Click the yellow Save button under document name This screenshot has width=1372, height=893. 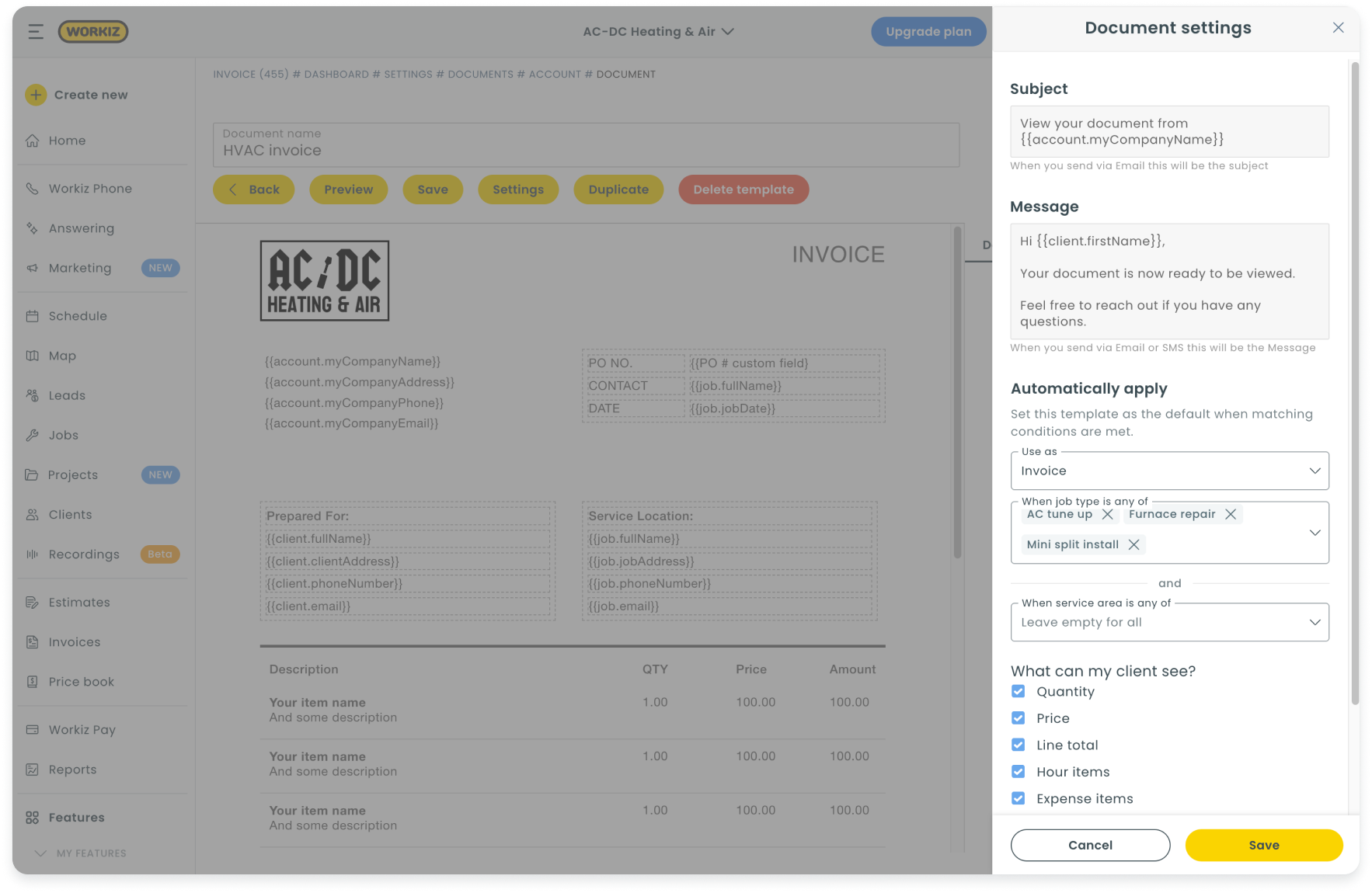pos(433,189)
